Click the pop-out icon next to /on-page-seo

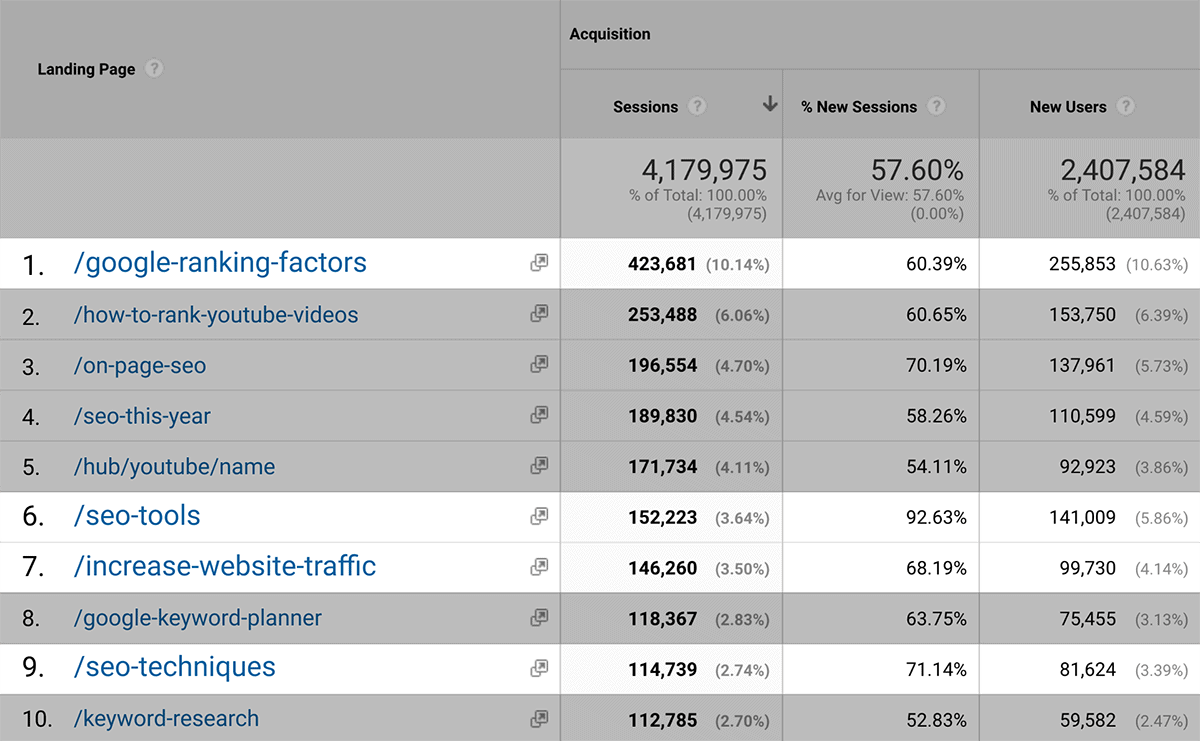539,364
